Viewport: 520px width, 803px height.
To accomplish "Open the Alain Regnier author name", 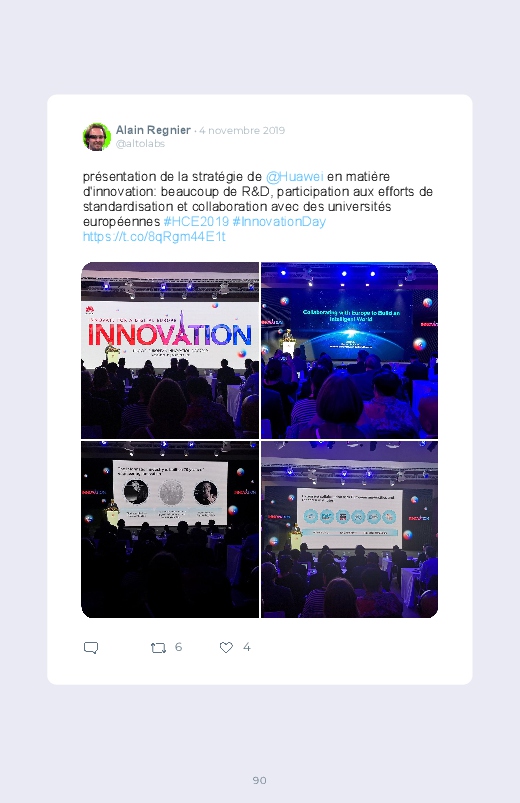I will [x=153, y=130].
